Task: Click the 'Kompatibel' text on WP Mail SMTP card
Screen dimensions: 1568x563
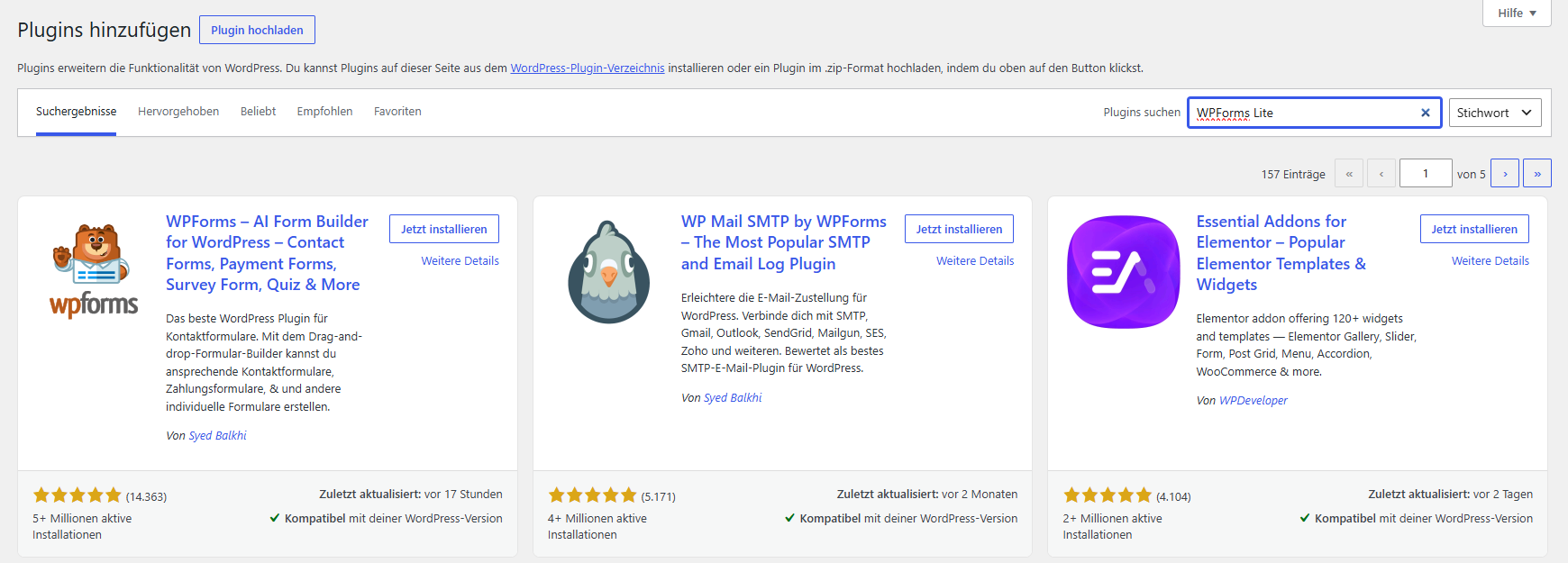Action: (831, 518)
